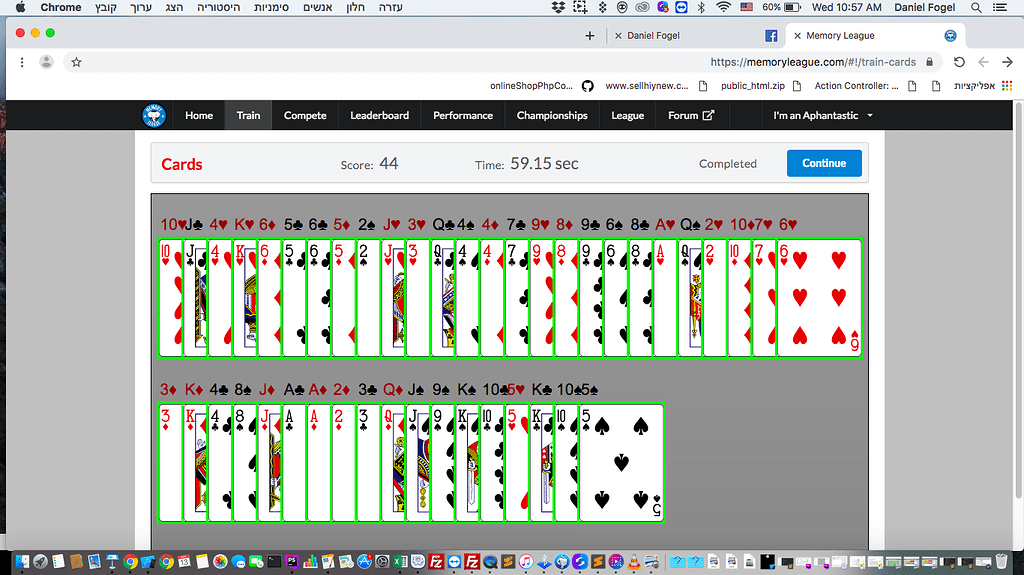Click the Chrome profile avatar icon
This screenshot has width=1024, height=575.
pyautogui.click(x=46, y=62)
